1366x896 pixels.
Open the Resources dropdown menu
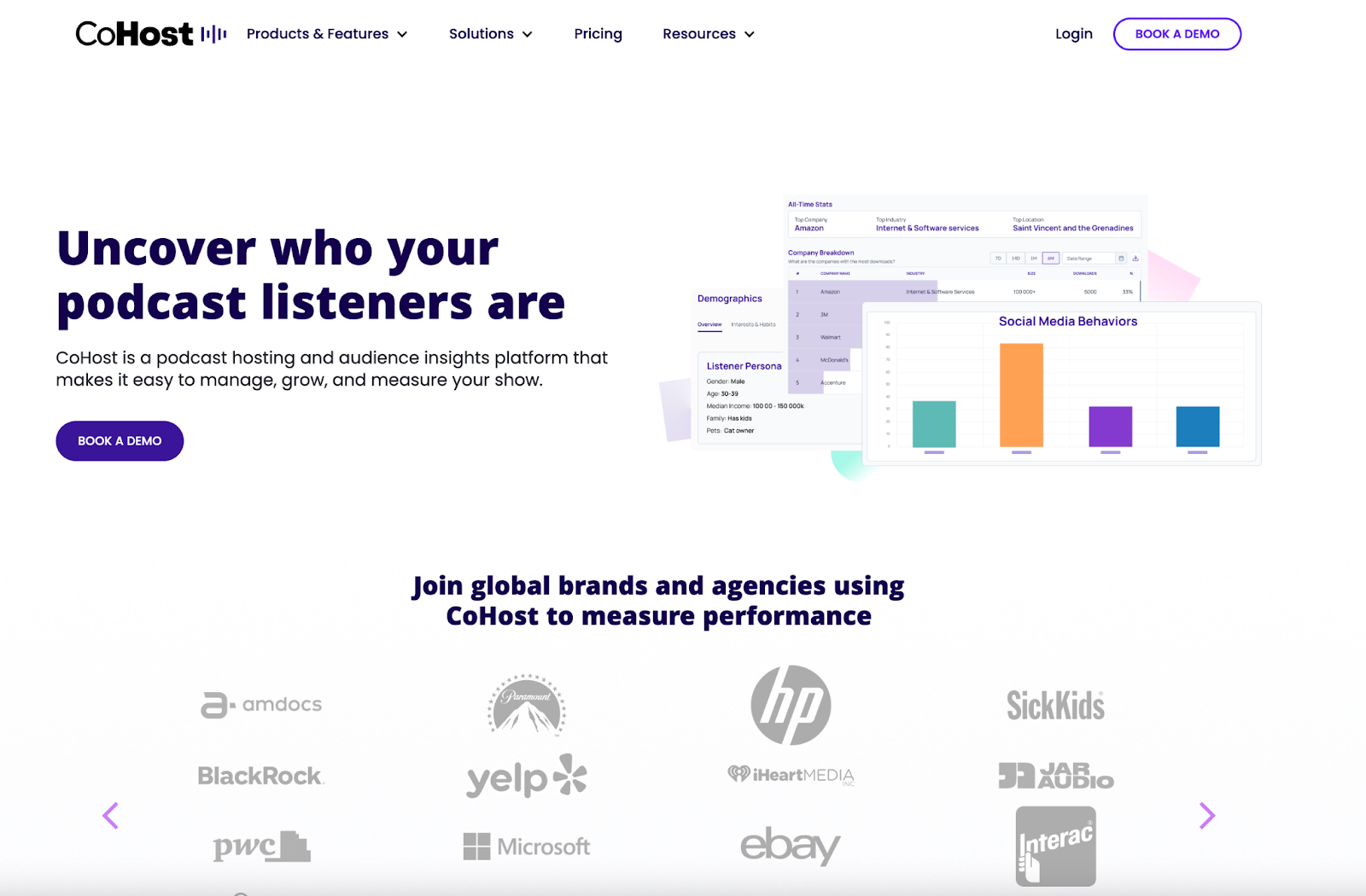(709, 34)
